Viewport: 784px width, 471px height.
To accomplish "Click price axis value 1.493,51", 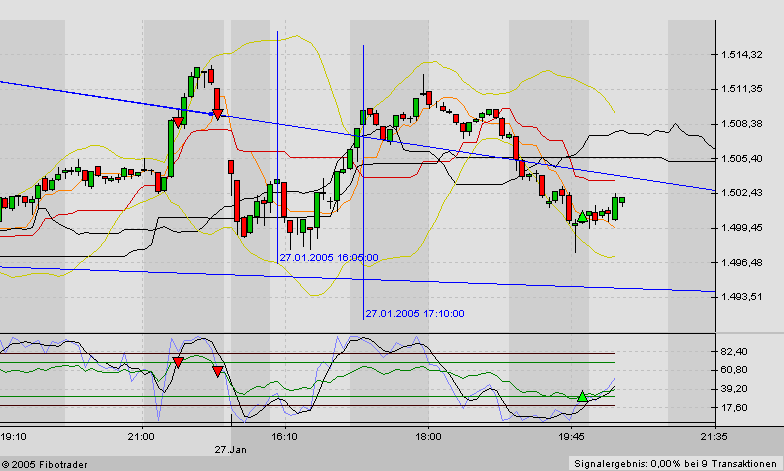I will [742, 297].
